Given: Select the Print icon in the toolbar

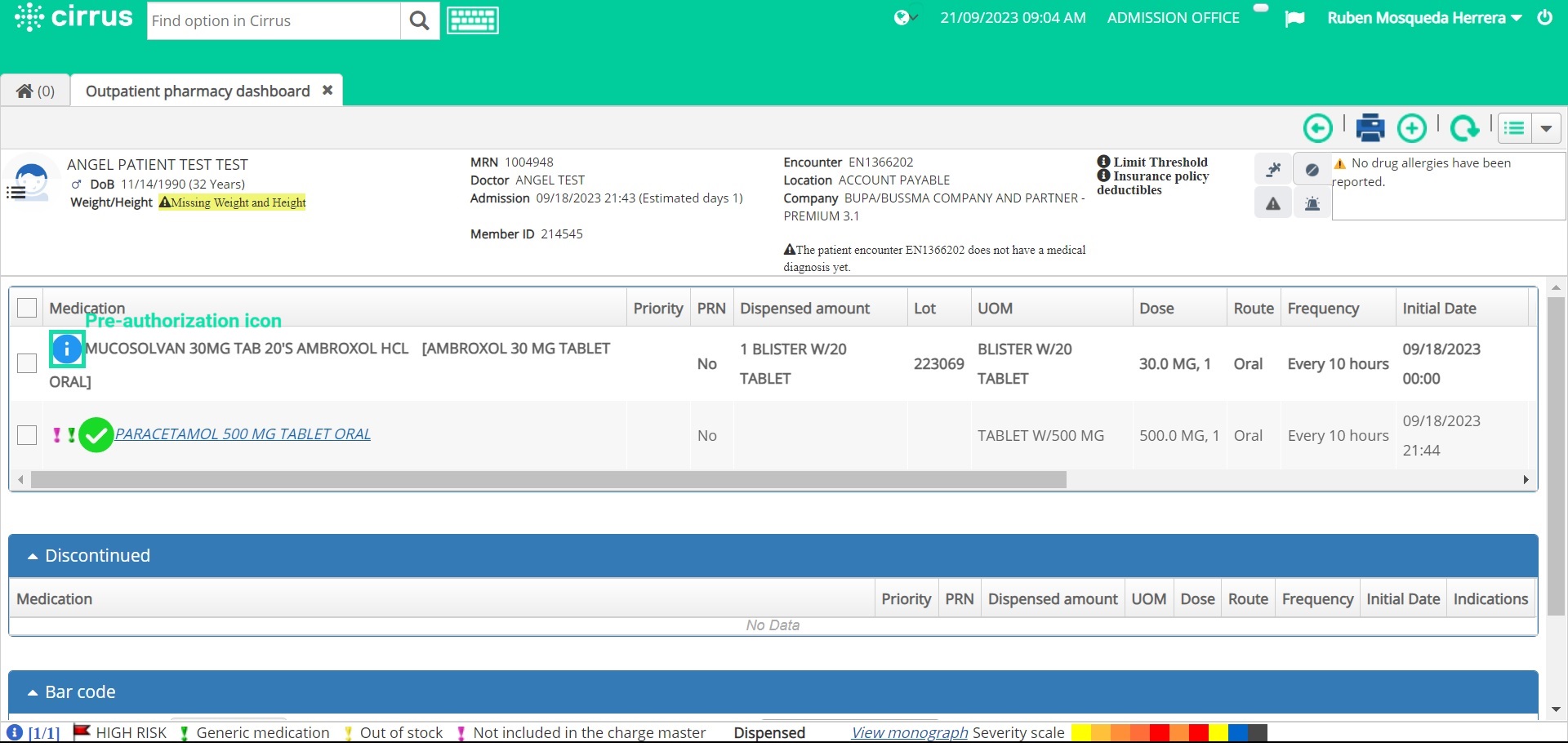Looking at the screenshot, I should click(x=1370, y=128).
